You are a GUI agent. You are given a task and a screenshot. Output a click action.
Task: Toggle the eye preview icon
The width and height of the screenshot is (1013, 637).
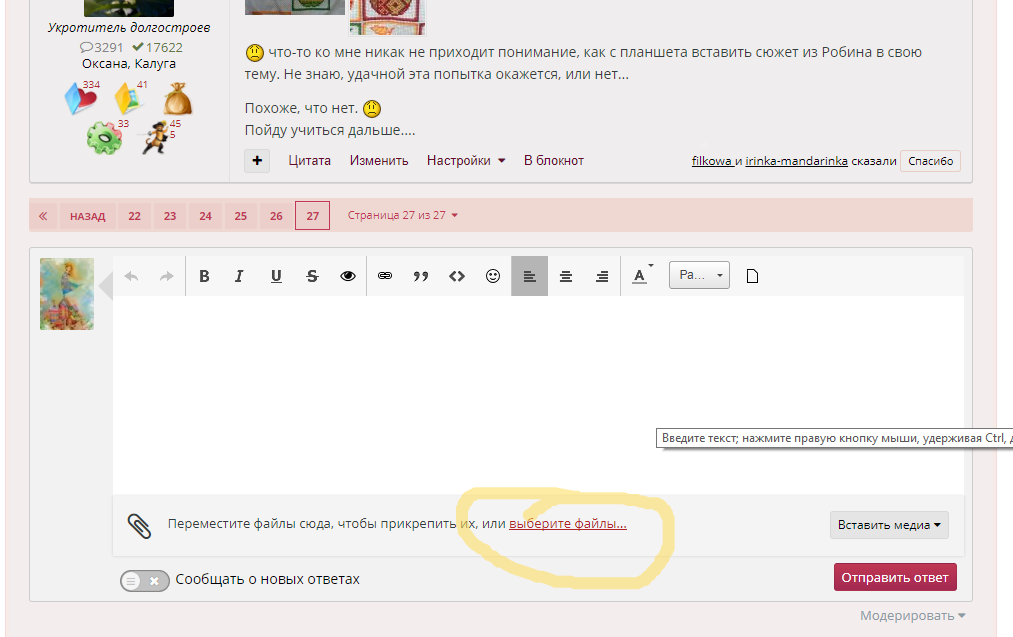coord(348,276)
